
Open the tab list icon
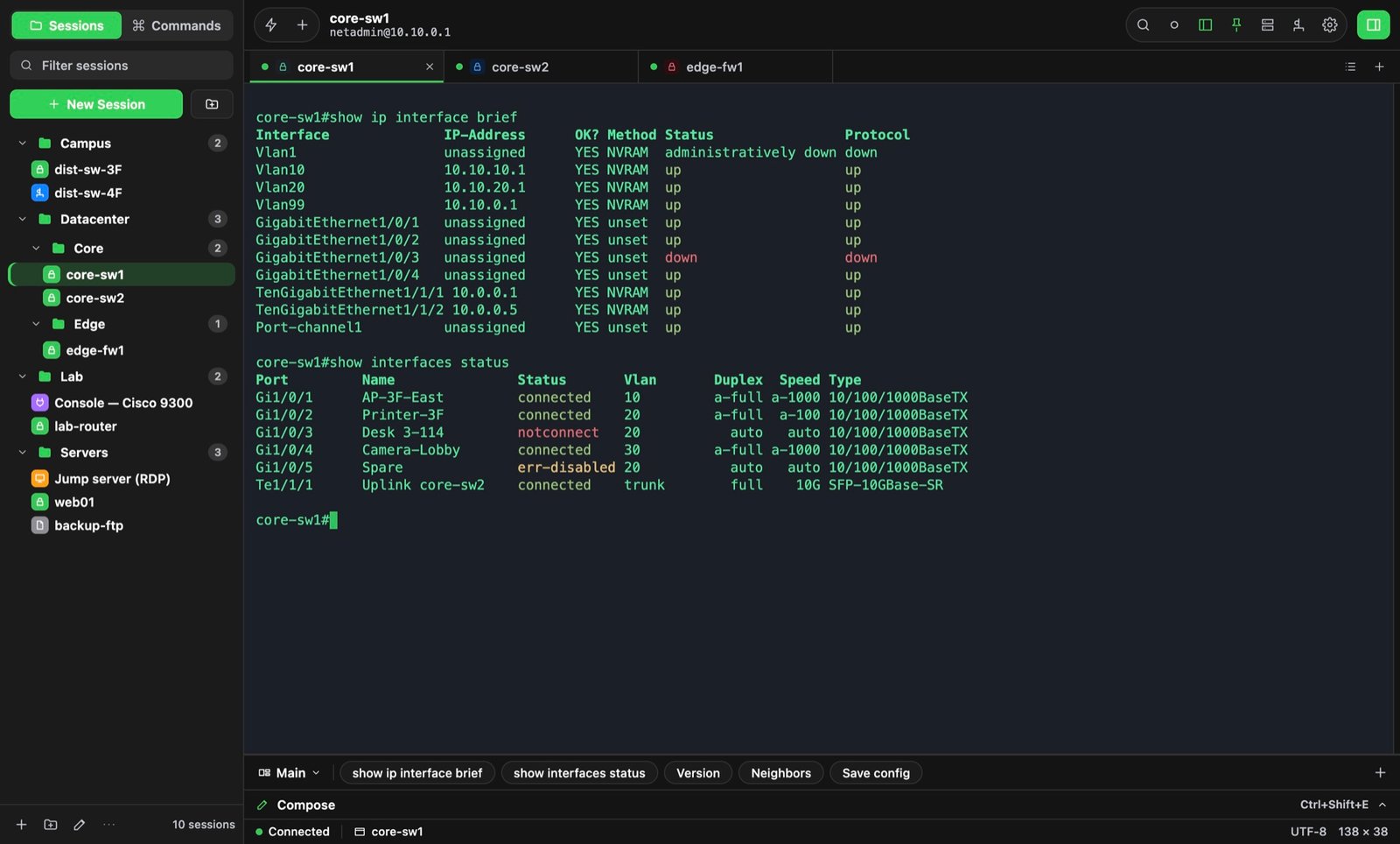(x=1350, y=67)
